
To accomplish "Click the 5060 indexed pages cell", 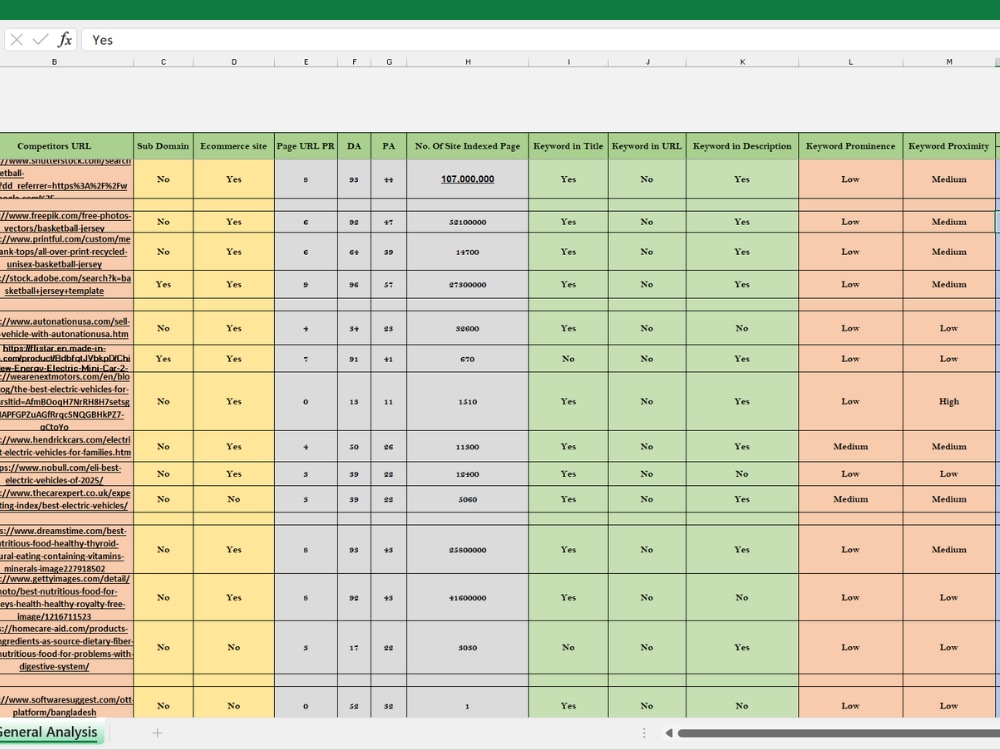I will point(467,499).
